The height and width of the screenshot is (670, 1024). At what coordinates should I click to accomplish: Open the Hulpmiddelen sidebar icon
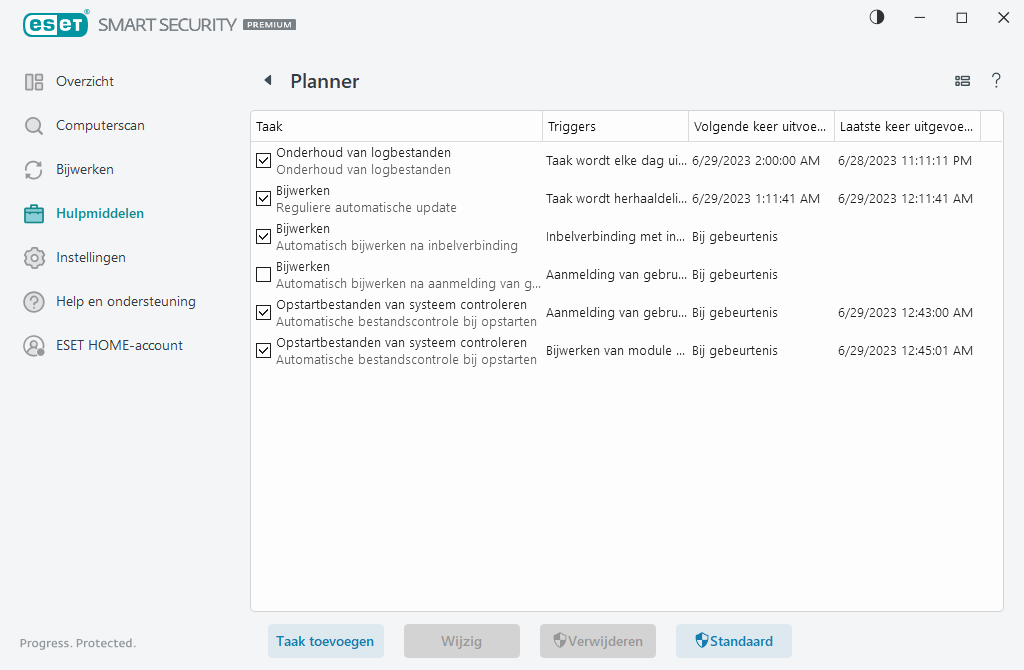33,213
